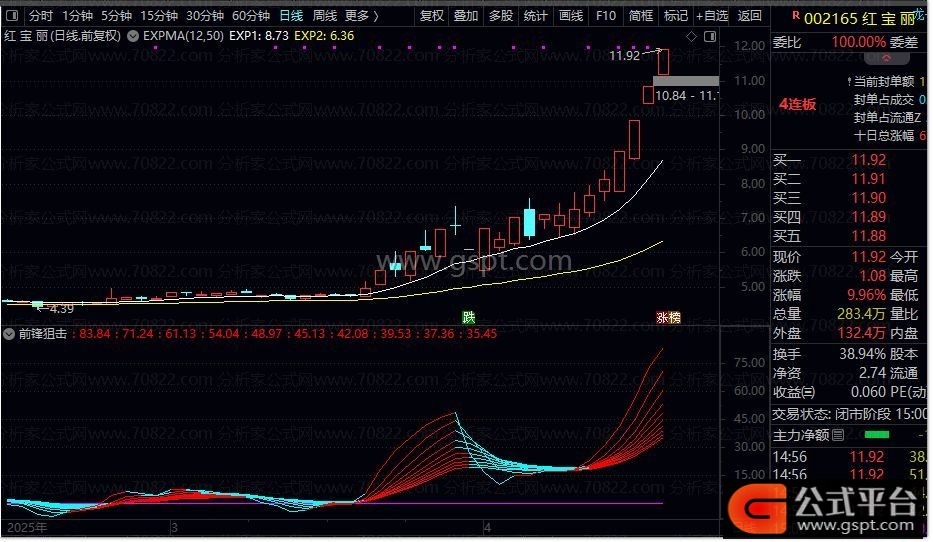This screenshot has height=542, width=933.
Task: Toggle main chart panel layout icon
Action: pos(710,37)
